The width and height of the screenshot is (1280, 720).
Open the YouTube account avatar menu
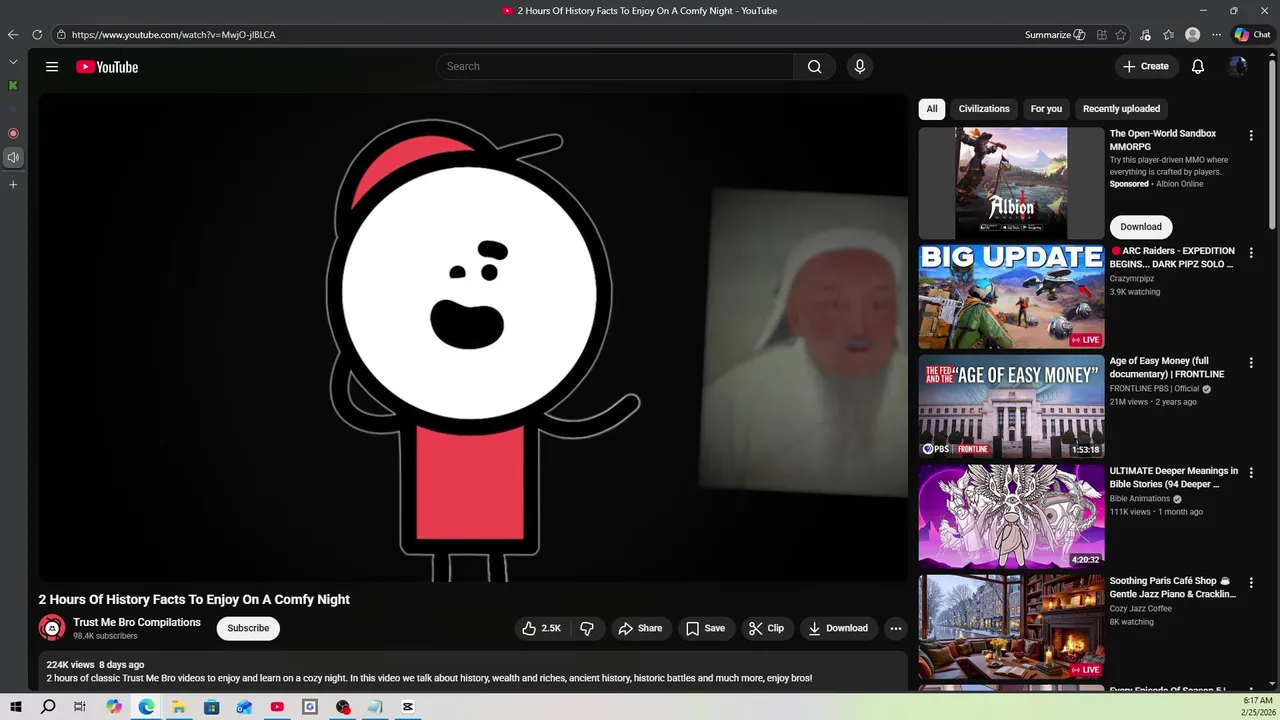(x=1238, y=67)
